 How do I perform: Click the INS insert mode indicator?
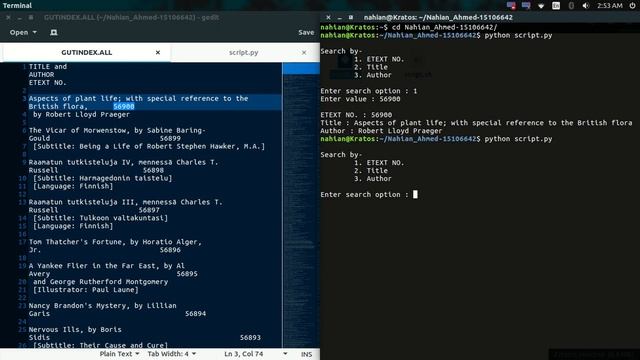[x=307, y=354]
